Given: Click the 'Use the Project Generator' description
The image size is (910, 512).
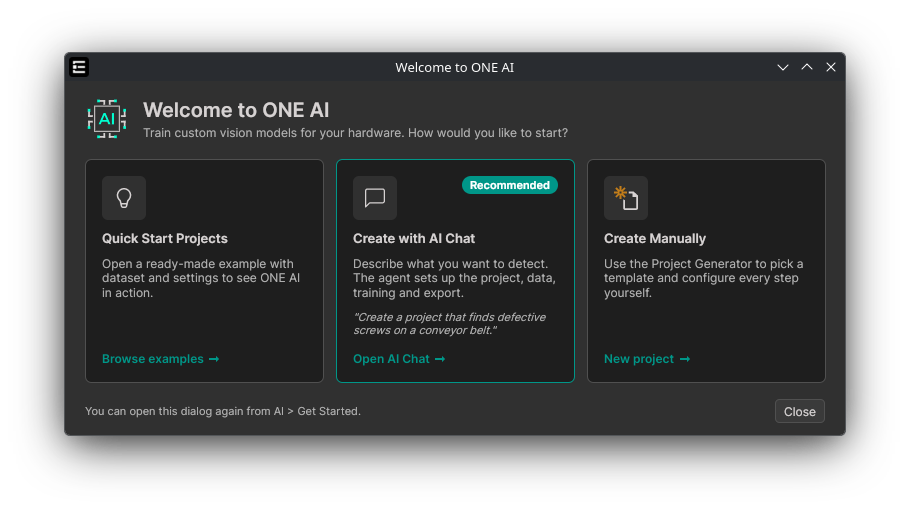Looking at the screenshot, I should 703,278.
